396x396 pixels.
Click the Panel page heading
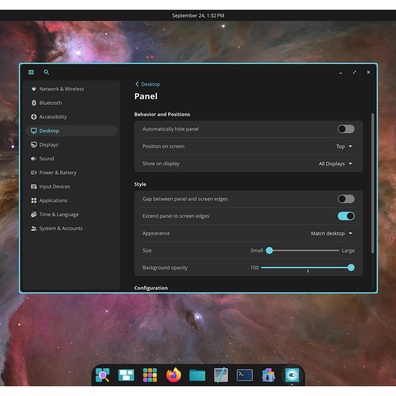(x=146, y=96)
